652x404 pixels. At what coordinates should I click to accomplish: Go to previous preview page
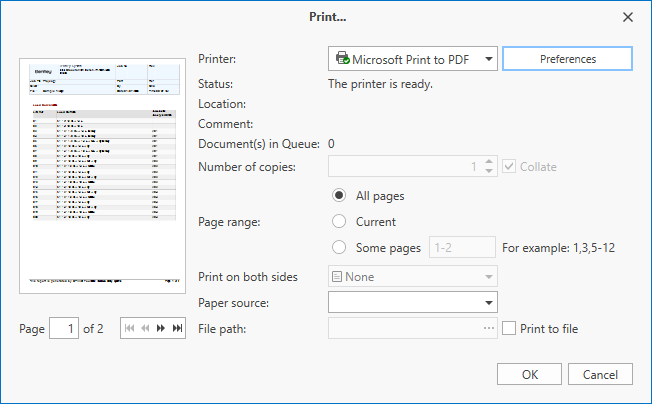[x=145, y=328]
